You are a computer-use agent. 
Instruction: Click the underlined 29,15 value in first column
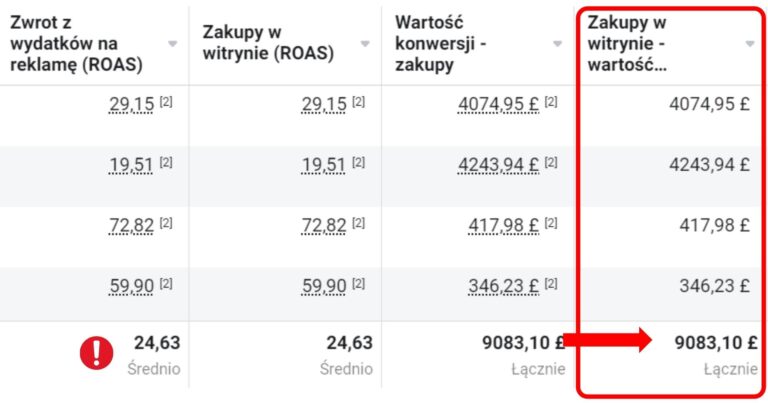click(x=131, y=104)
